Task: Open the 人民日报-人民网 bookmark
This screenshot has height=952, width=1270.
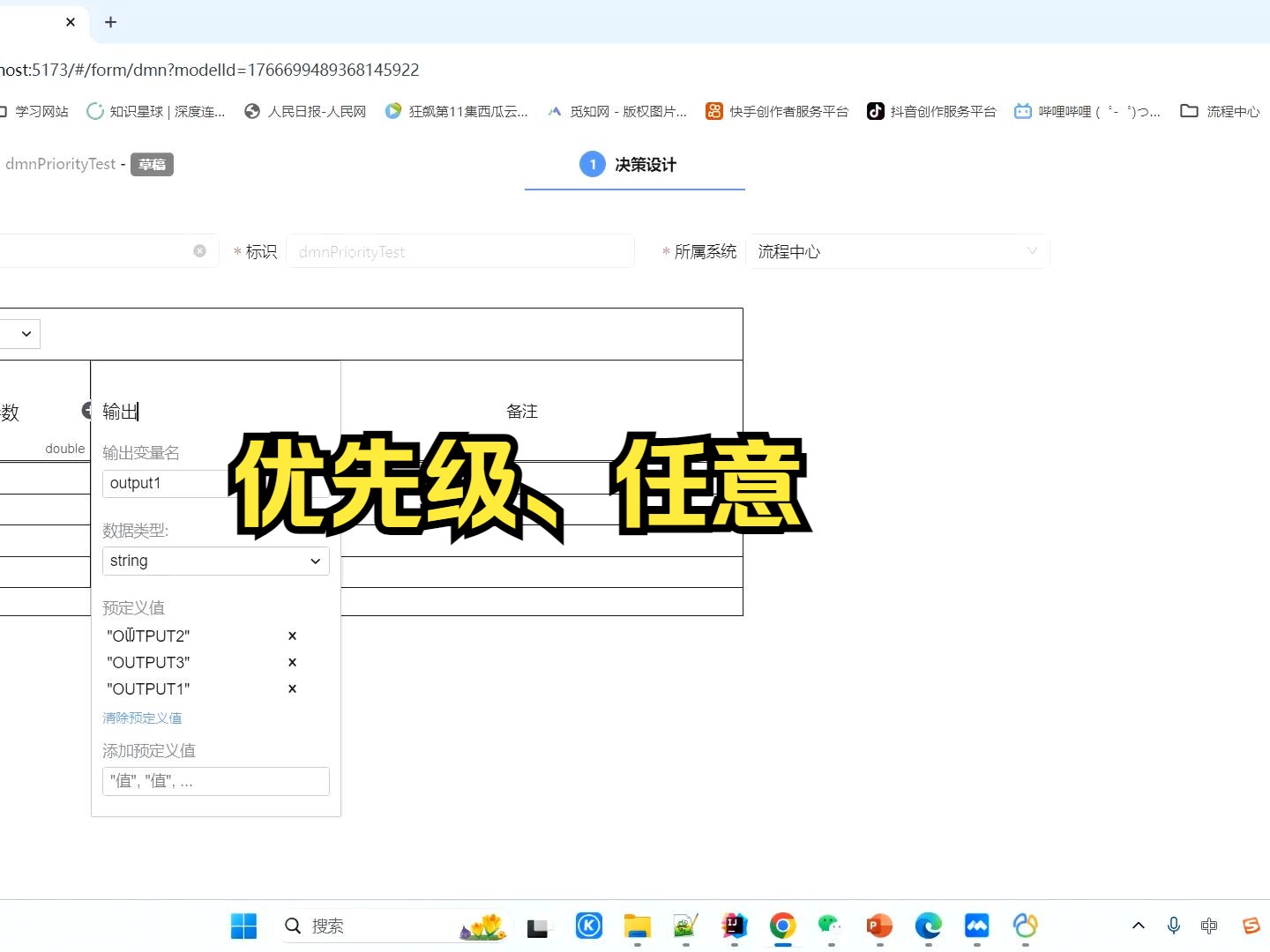Action: tap(305, 111)
